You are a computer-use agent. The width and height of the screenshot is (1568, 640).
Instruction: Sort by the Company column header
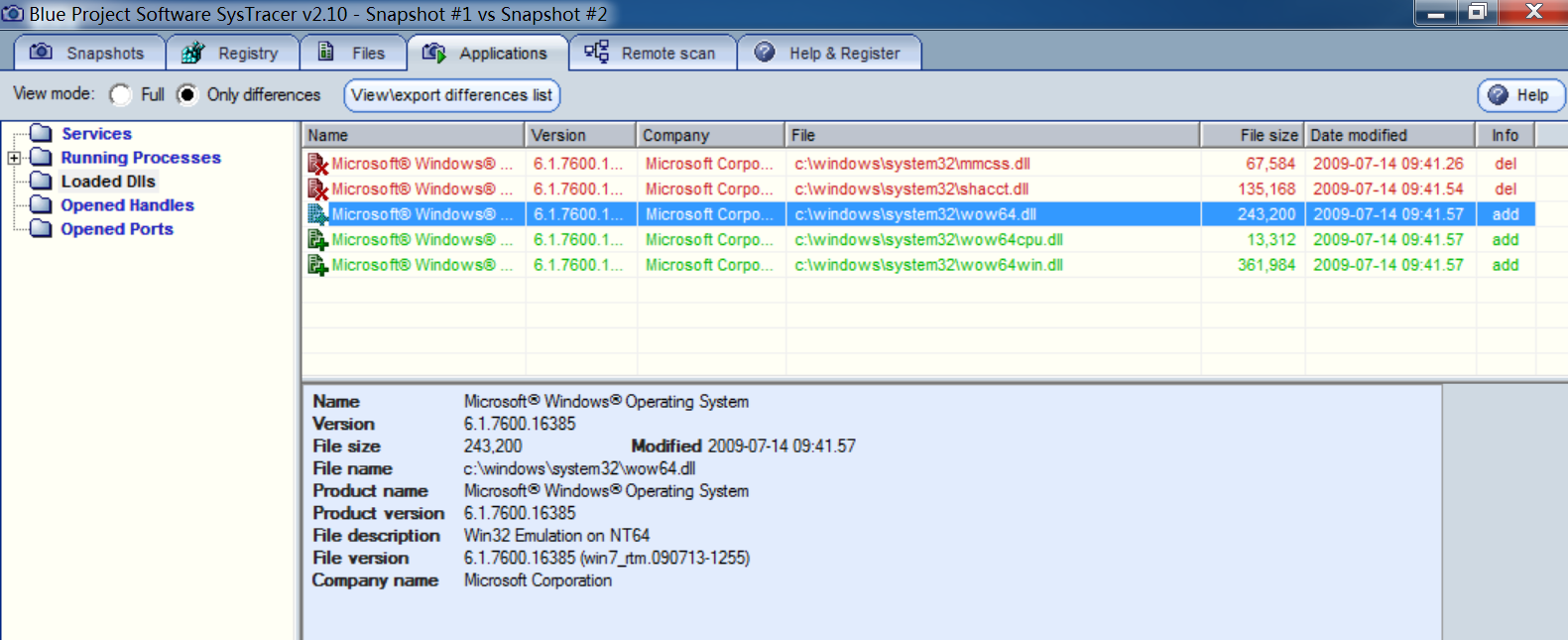click(711, 135)
